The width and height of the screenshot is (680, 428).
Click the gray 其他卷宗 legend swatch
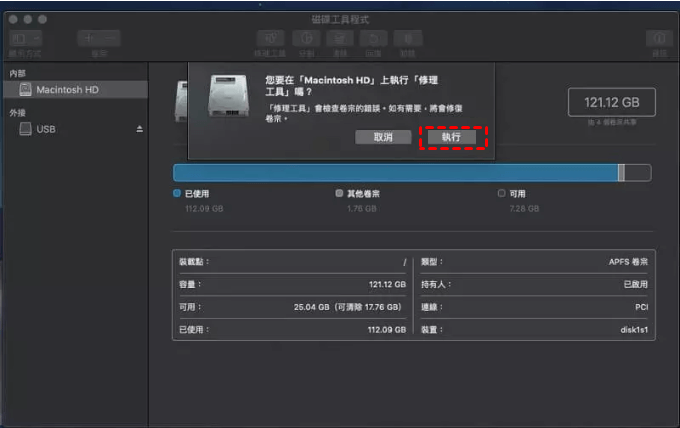pos(339,193)
